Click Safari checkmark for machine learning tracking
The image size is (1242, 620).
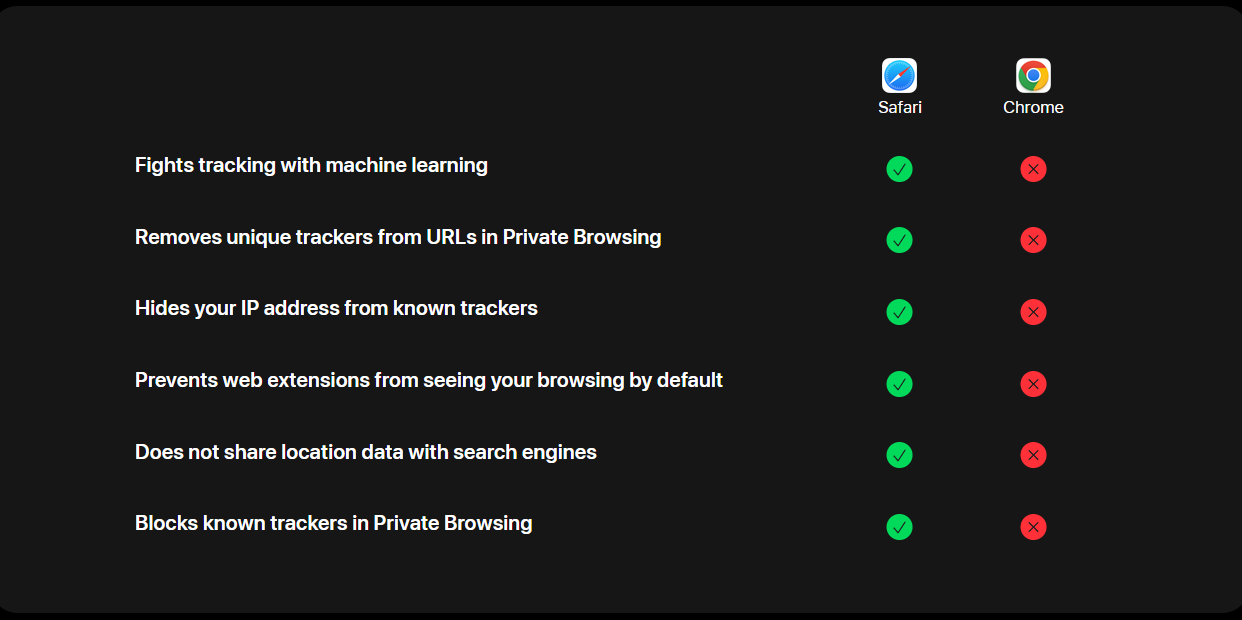[x=899, y=169]
